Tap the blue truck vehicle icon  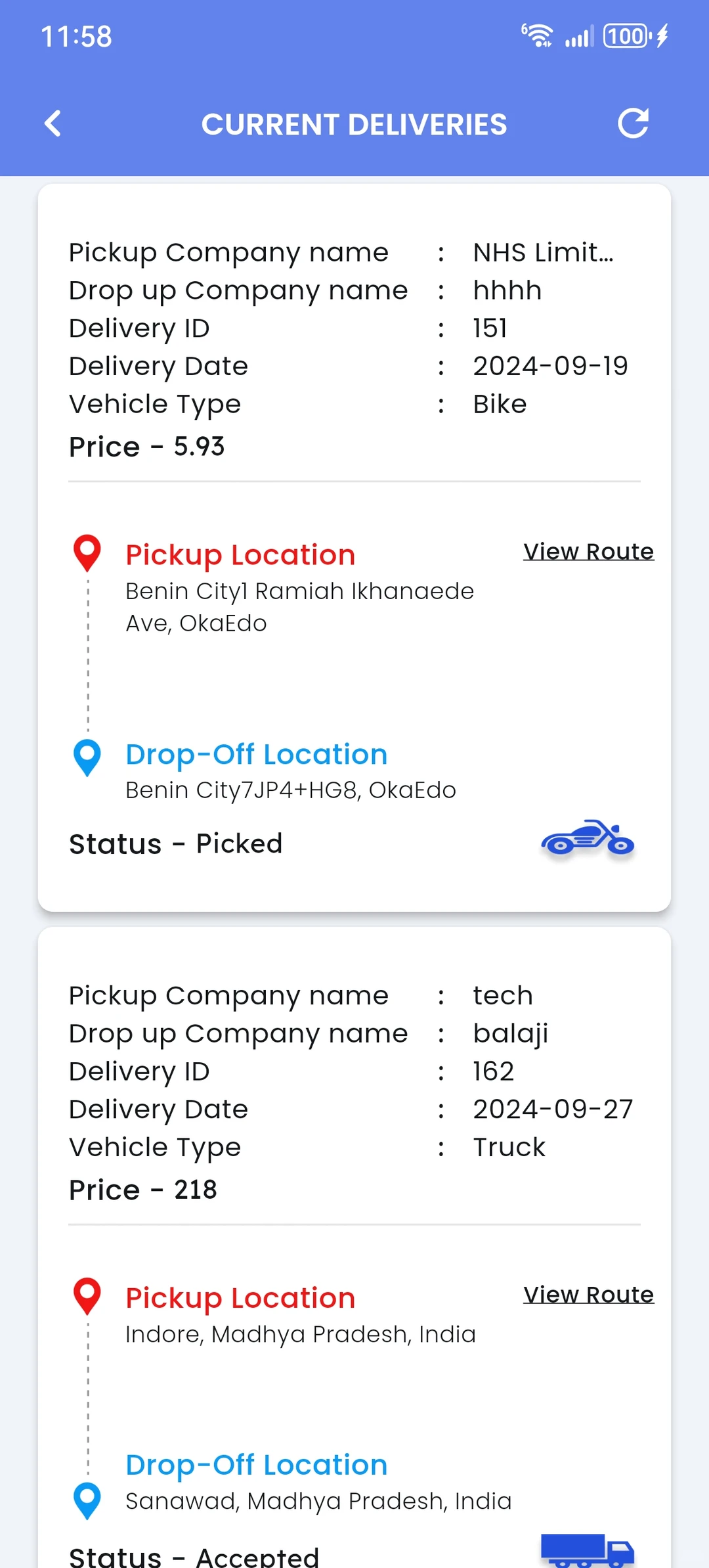click(588, 1550)
